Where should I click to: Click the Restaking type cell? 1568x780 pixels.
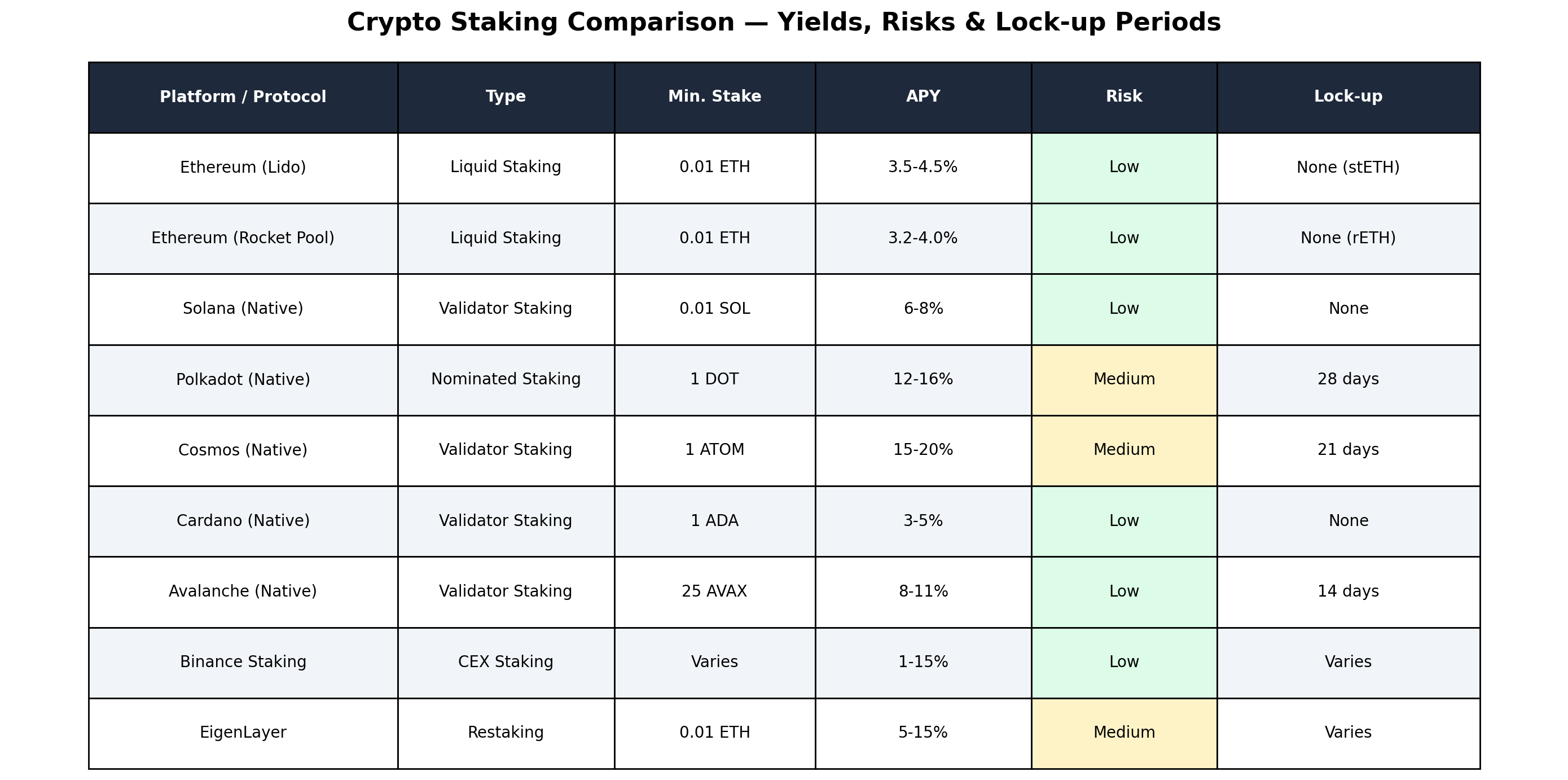point(506,733)
